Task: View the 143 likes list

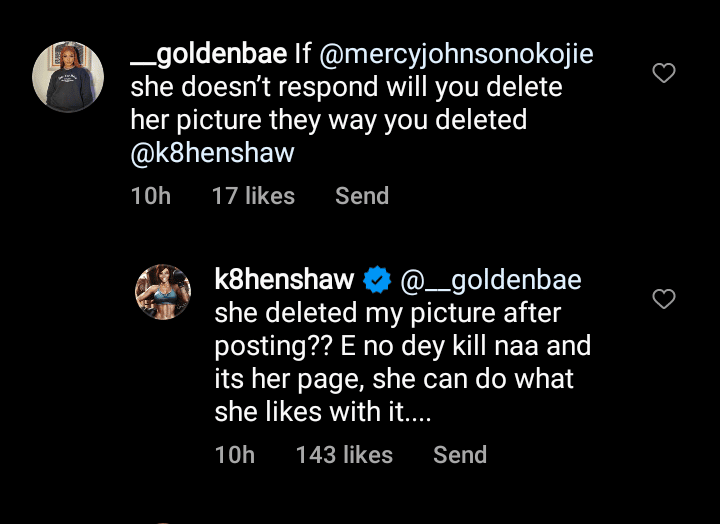Action: [x=344, y=455]
